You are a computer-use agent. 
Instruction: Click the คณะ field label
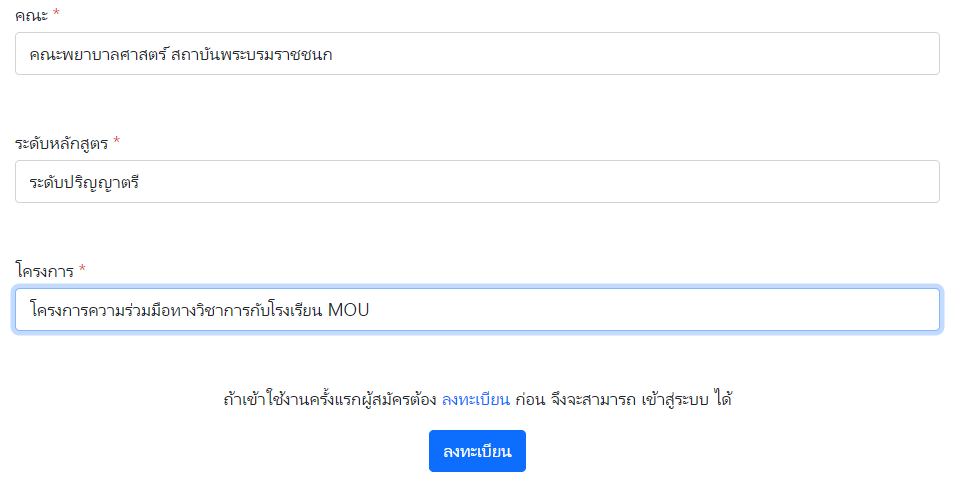point(31,15)
